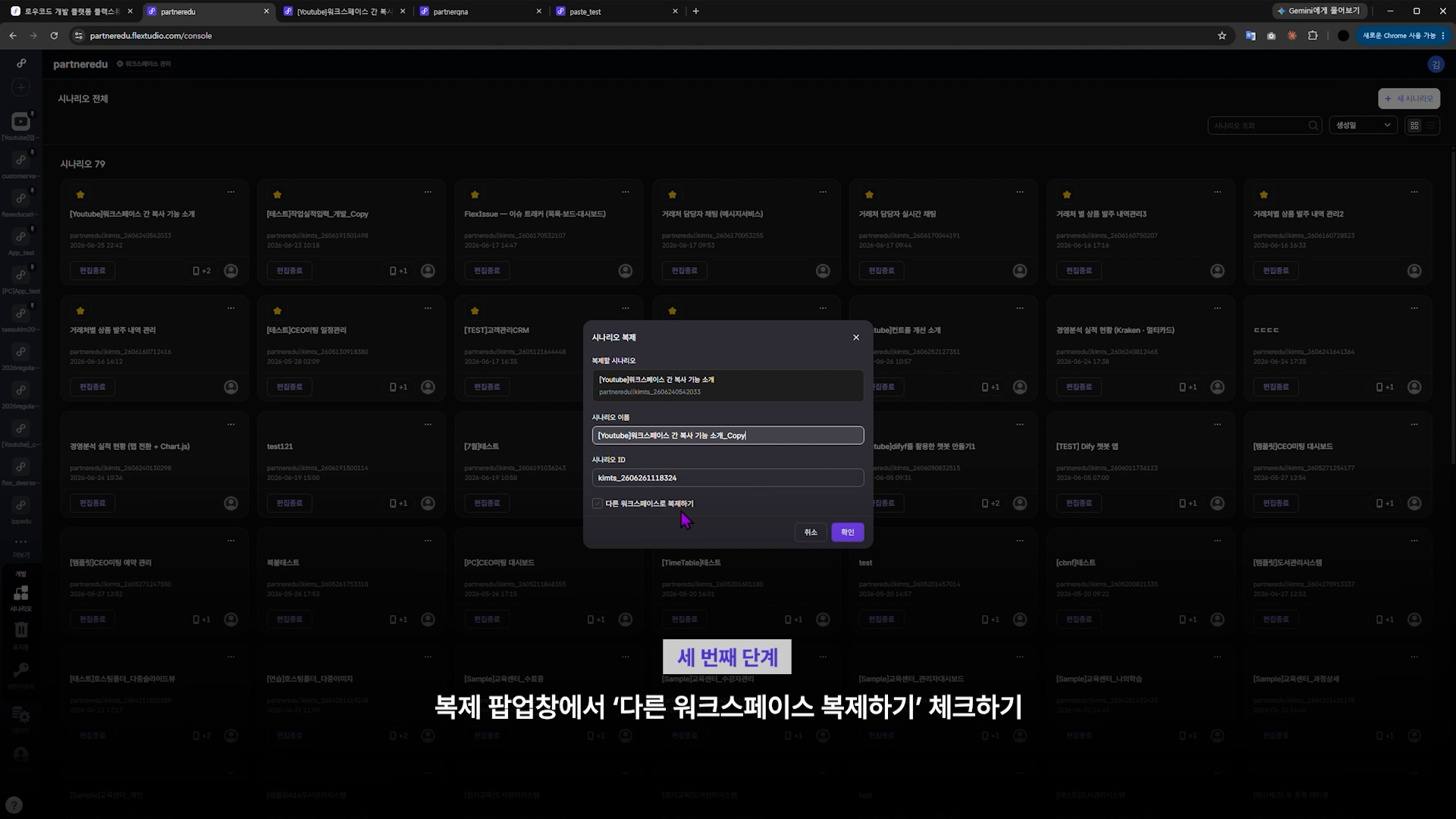This screenshot has height=819, width=1456.
Task: Open more options on 복붙테스트 card
Action: click(428, 541)
